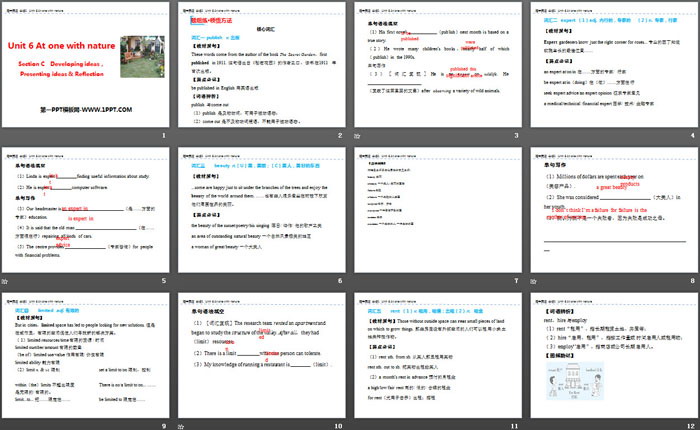Select slide 6 about the word beauty
The width and height of the screenshot is (700, 430).
pyautogui.click(x=261, y=212)
